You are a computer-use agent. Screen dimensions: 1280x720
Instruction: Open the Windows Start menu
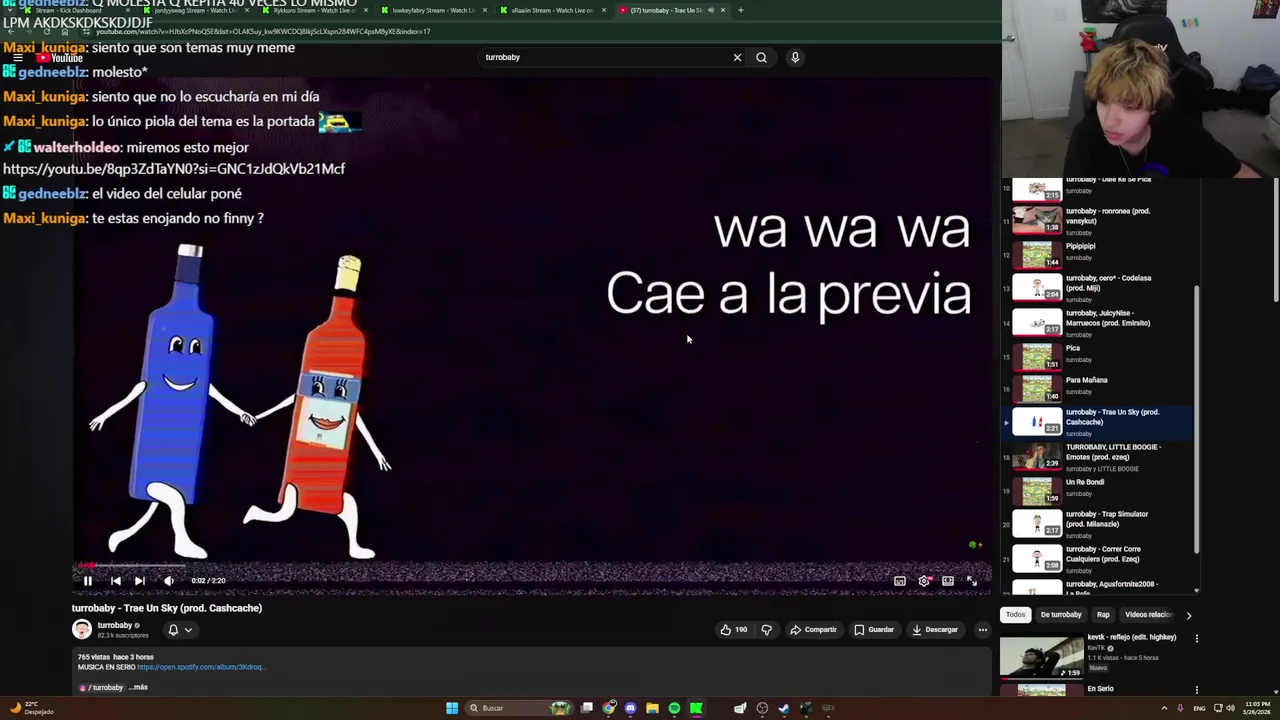(x=452, y=708)
